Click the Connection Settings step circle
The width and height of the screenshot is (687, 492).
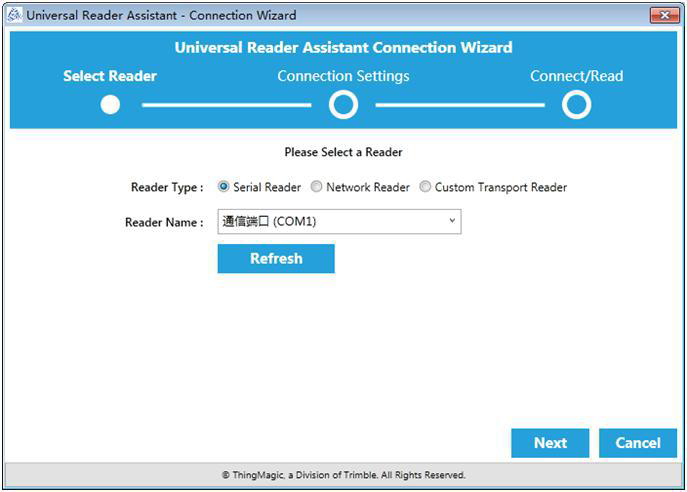(x=343, y=105)
